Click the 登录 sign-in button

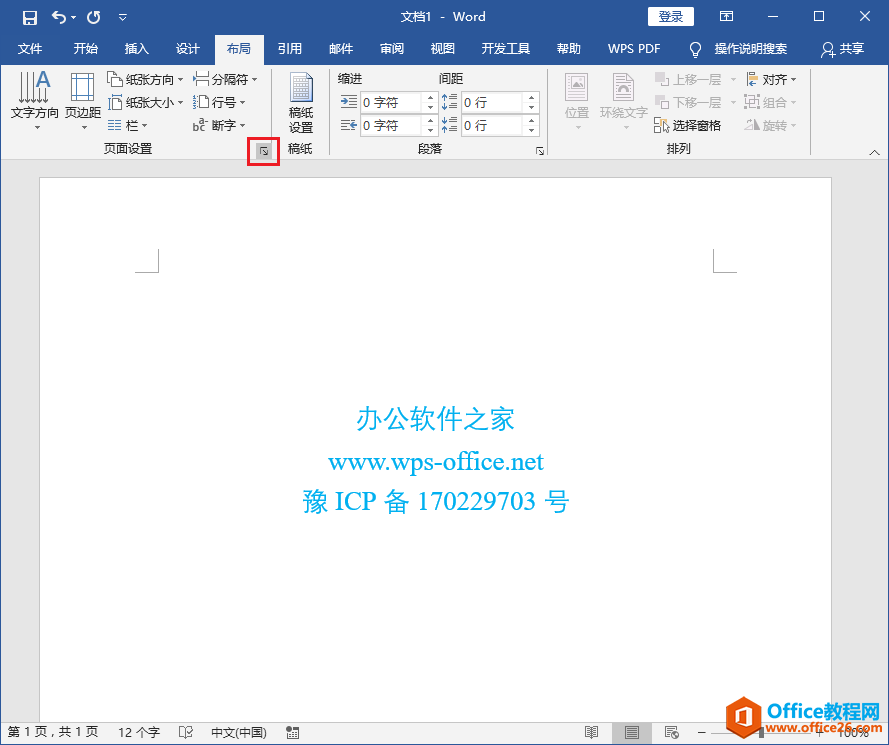671,16
